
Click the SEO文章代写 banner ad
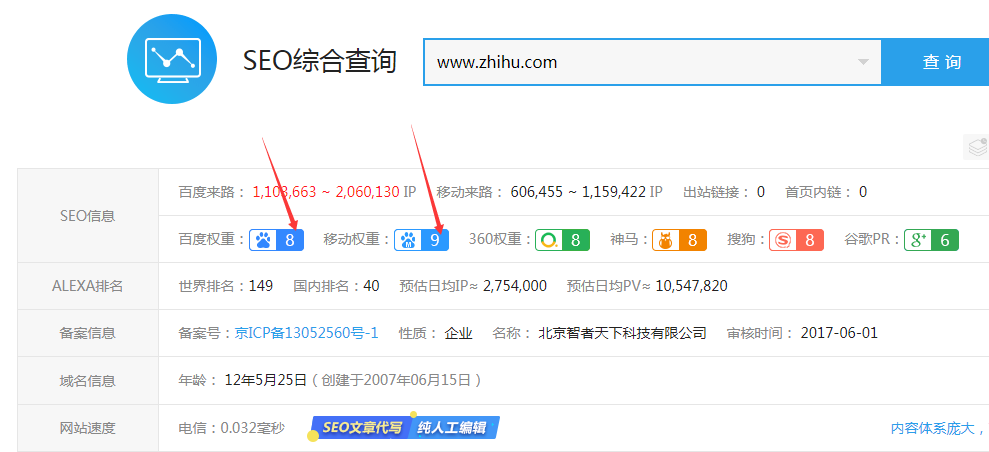(x=361, y=428)
